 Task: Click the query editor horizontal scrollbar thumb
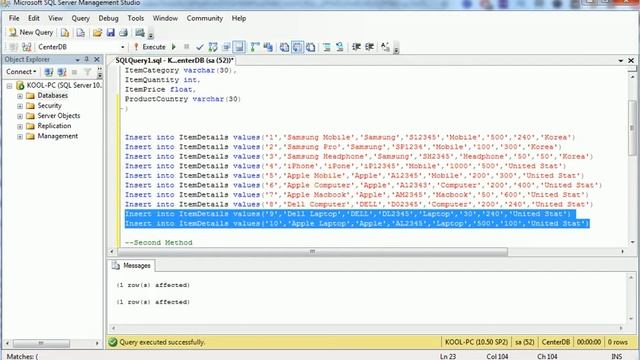(x=312, y=251)
